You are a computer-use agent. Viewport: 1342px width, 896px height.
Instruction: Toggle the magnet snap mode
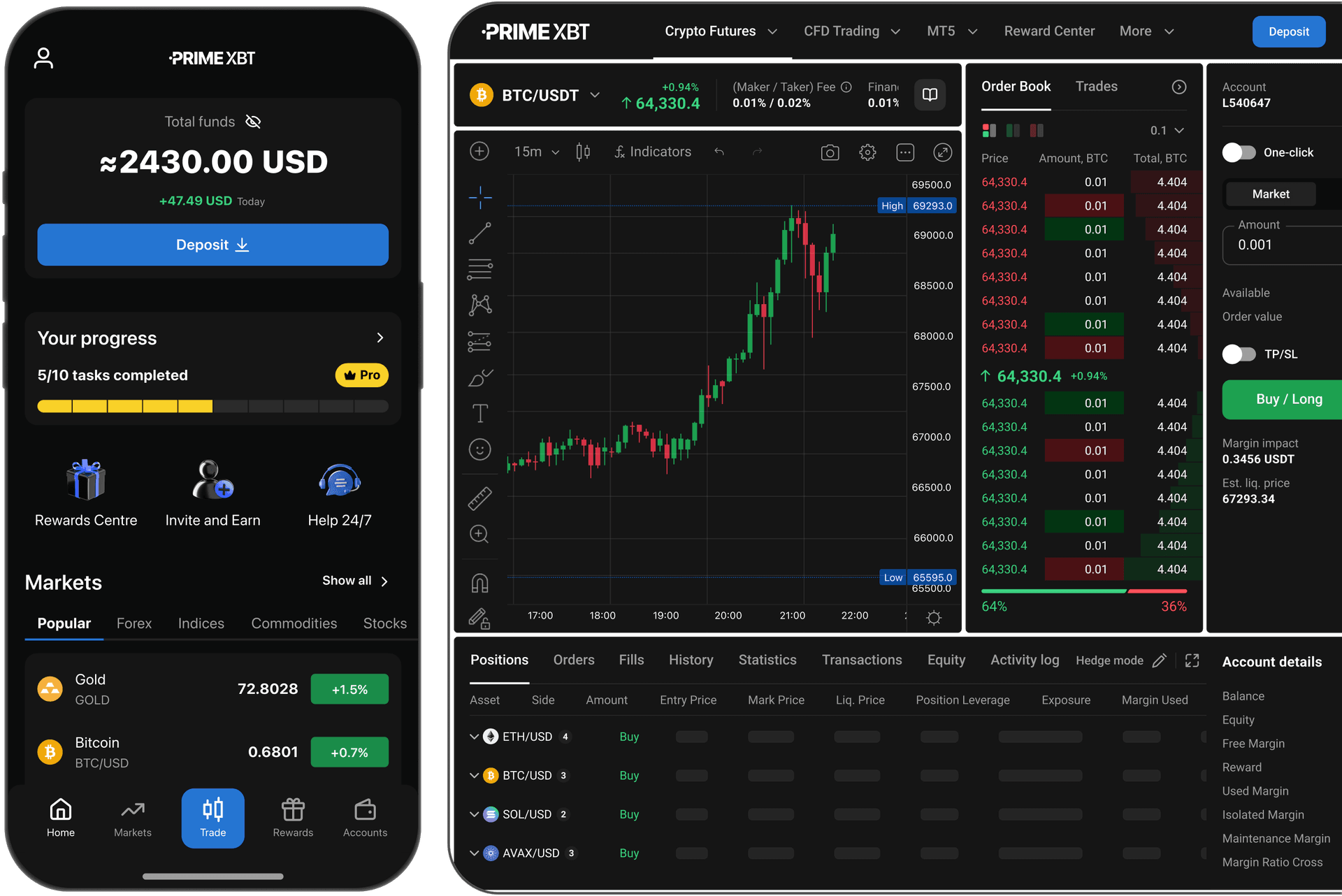point(480,583)
